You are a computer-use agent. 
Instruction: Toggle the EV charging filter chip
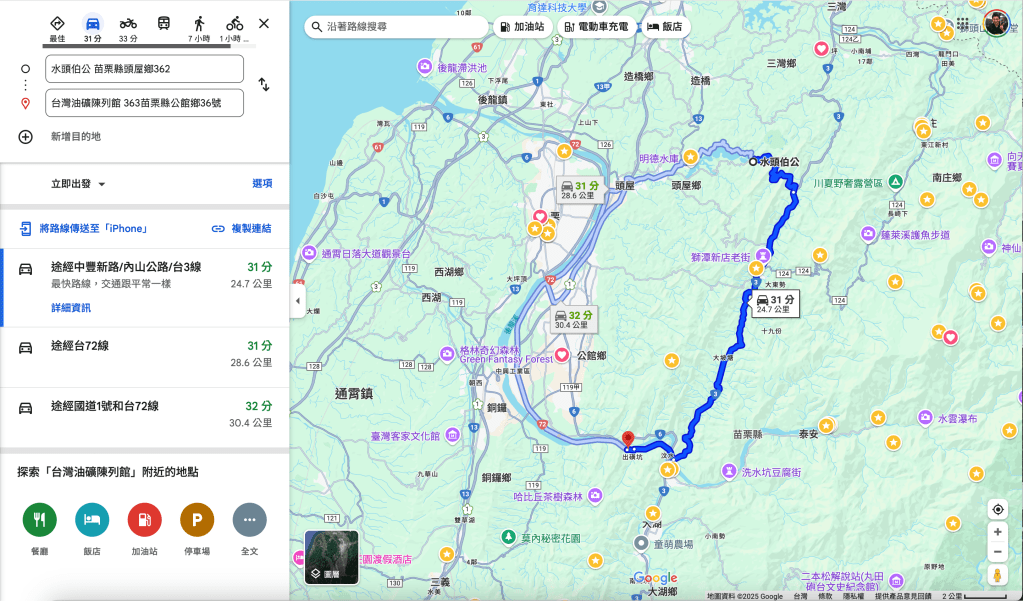click(596, 27)
